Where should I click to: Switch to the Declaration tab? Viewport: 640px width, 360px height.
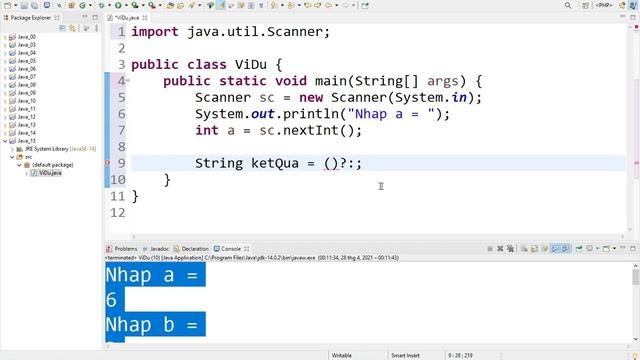click(191, 249)
